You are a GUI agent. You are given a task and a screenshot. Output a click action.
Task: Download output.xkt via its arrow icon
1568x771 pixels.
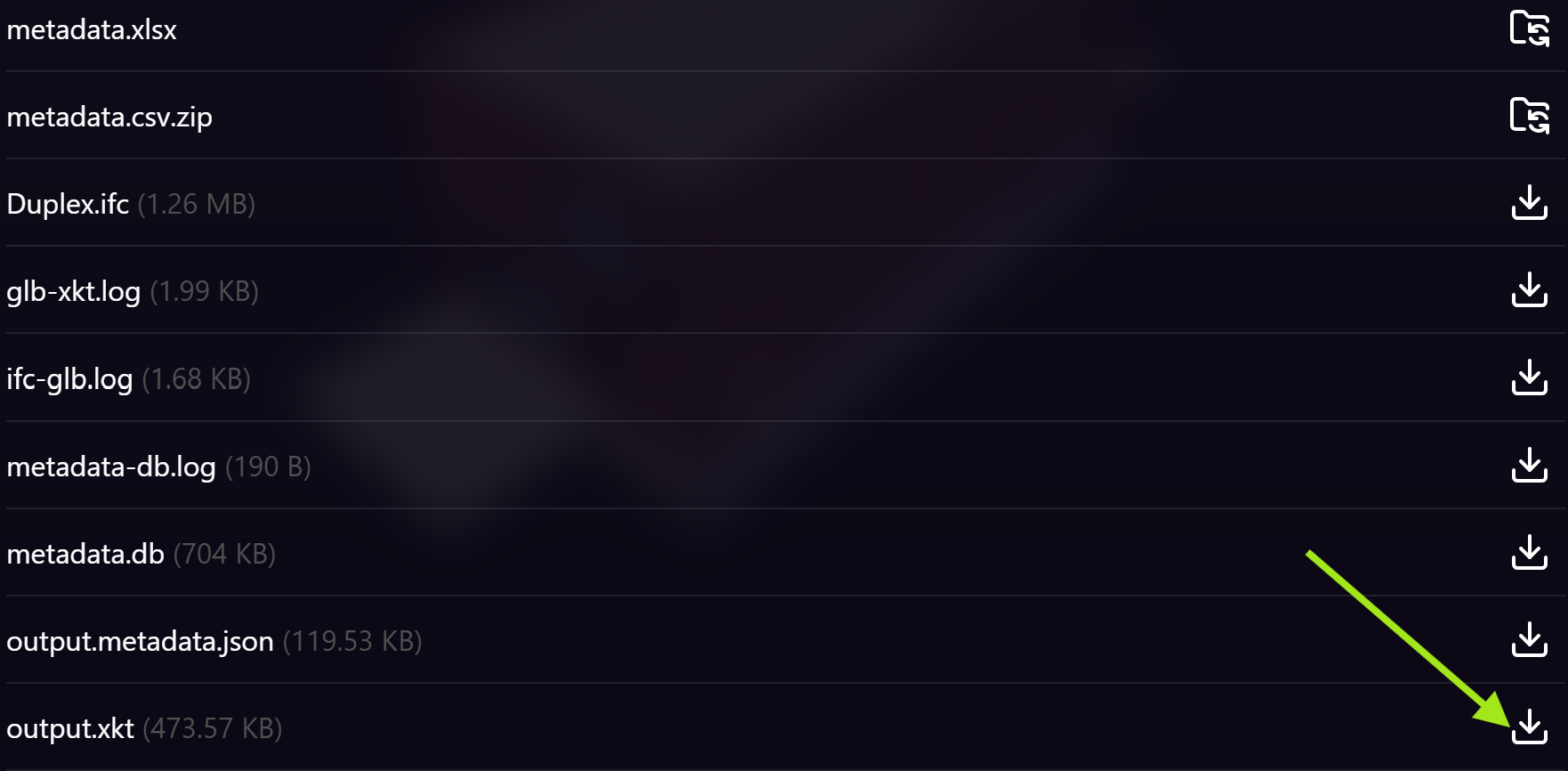[x=1529, y=727]
